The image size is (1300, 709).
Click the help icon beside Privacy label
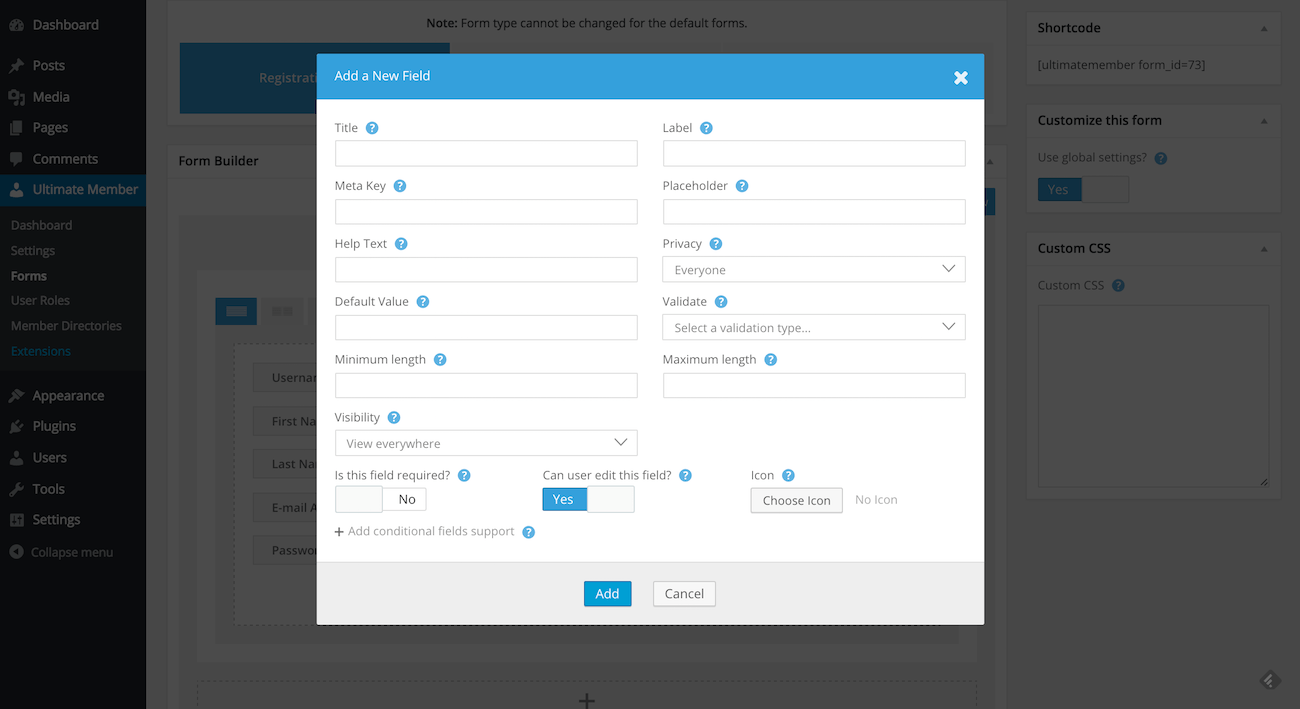click(716, 244)
